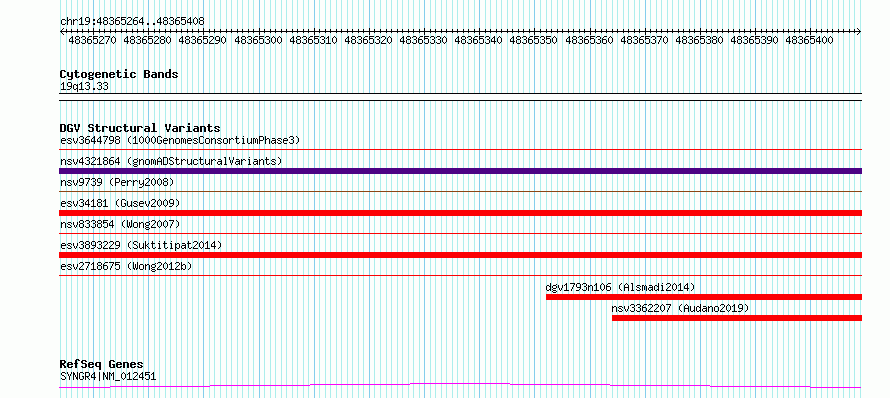Open variant dgv1793n106 (Alsmadi2014)
The width and height of the screenshot is (890, 398).
[x=620, y=287]
